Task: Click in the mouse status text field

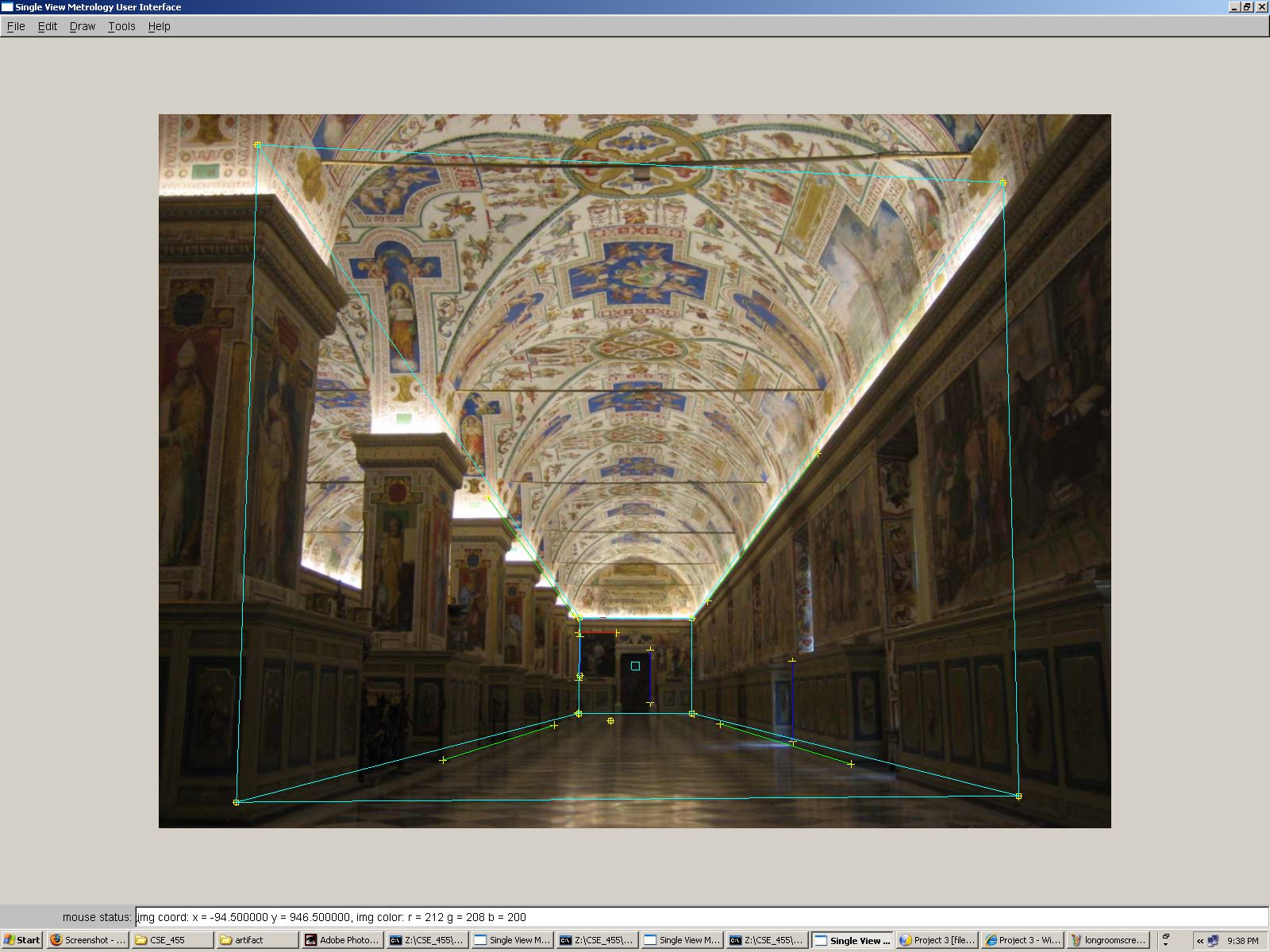Action: [x=702, y=917]
